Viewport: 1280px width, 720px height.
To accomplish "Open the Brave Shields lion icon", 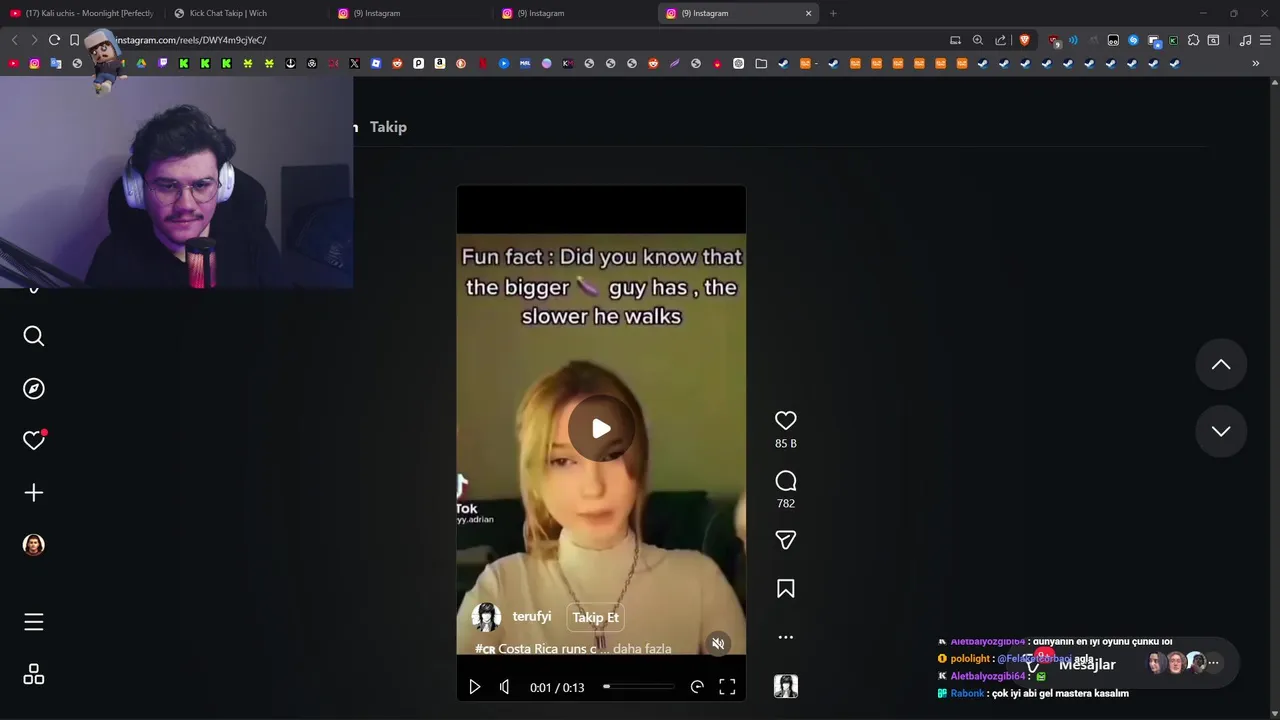I will click(1024, 40).
